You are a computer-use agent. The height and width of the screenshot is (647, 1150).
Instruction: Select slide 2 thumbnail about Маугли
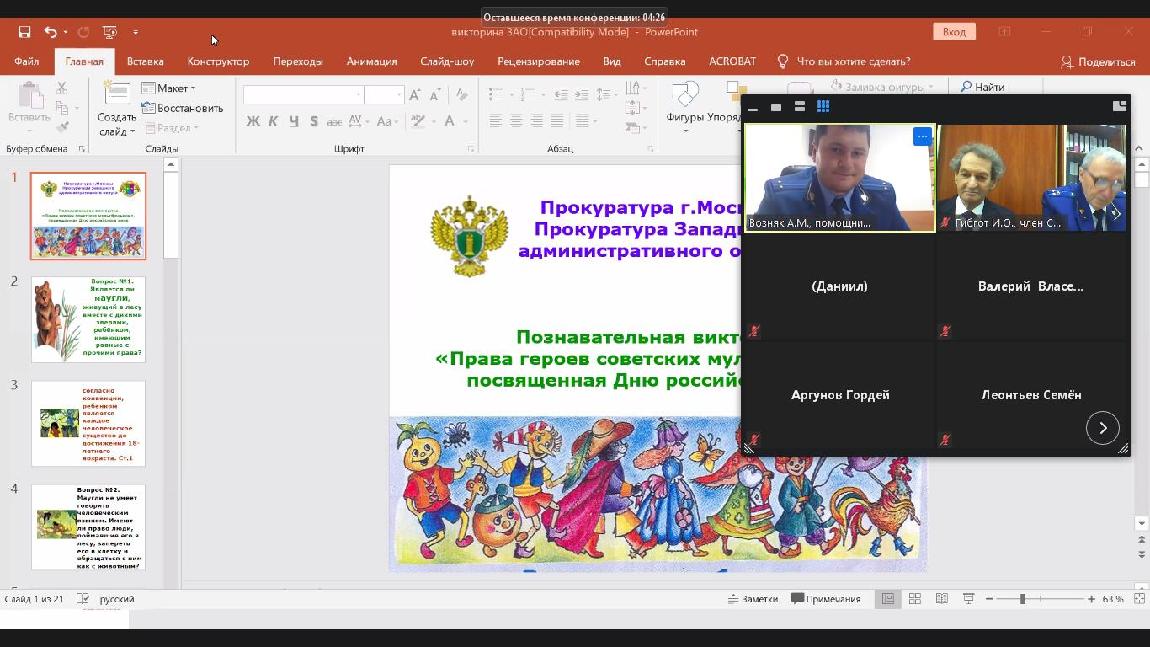click(x=88, y=319)
